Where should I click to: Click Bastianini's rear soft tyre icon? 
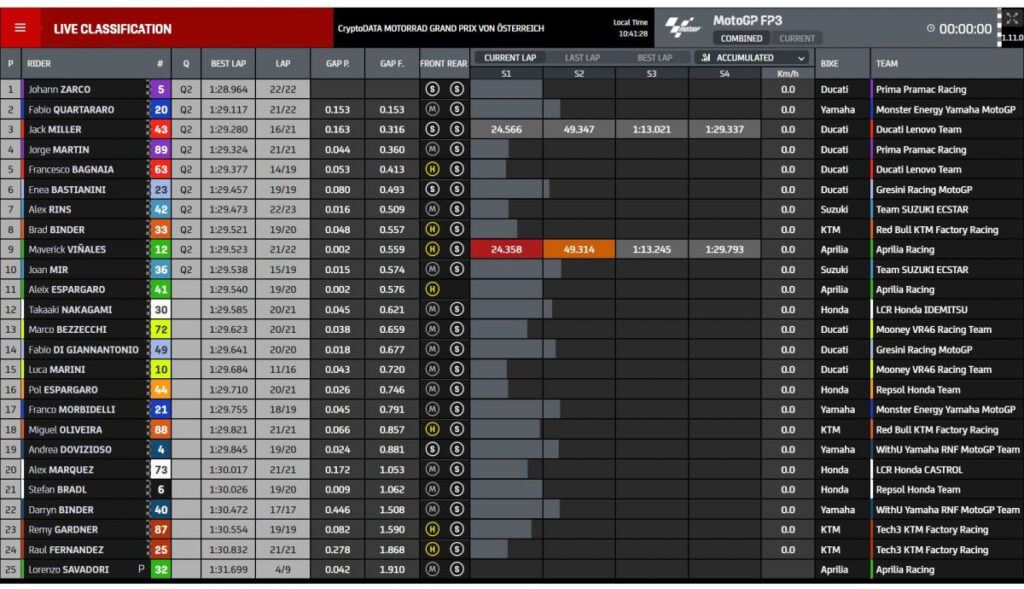(x=456, y=189)
